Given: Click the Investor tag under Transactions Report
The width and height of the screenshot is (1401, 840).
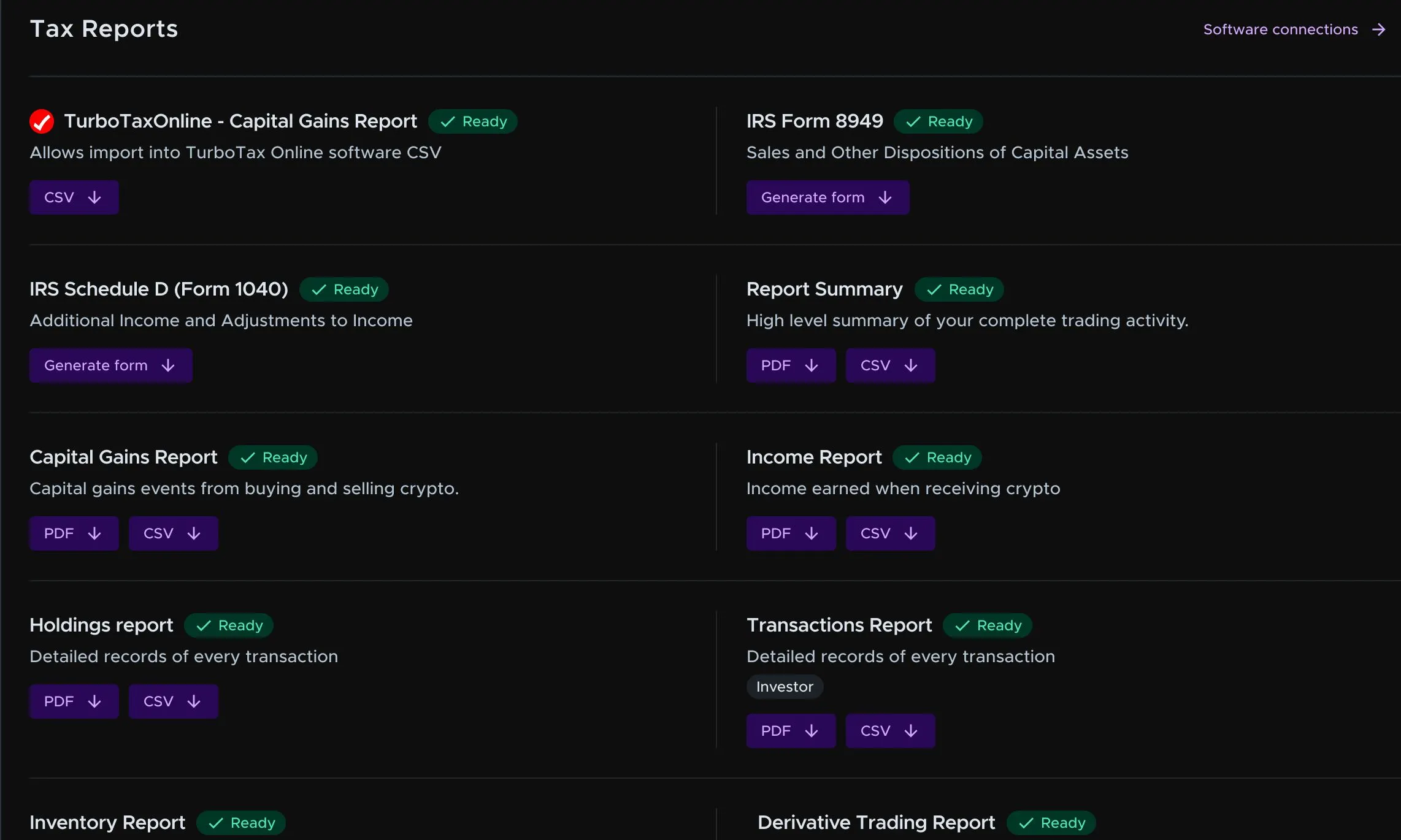Looking at the screenshot, I should [x=785, y=687].
